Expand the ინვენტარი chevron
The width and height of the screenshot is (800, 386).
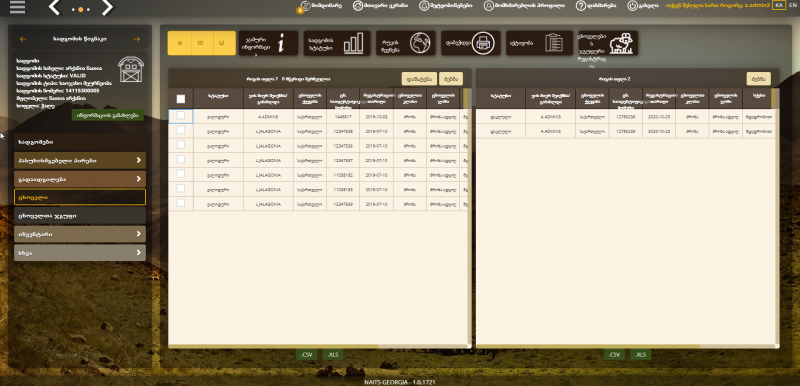[x=138, y=234]
